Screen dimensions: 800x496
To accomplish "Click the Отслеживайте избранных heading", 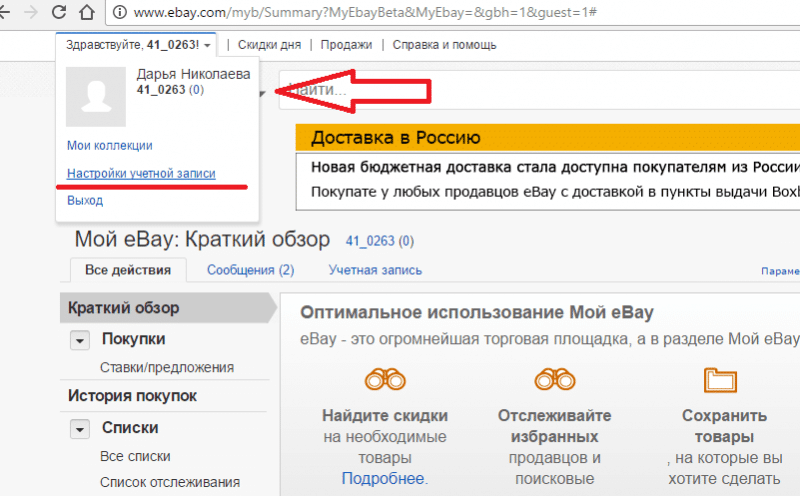I will click(555, 426).
